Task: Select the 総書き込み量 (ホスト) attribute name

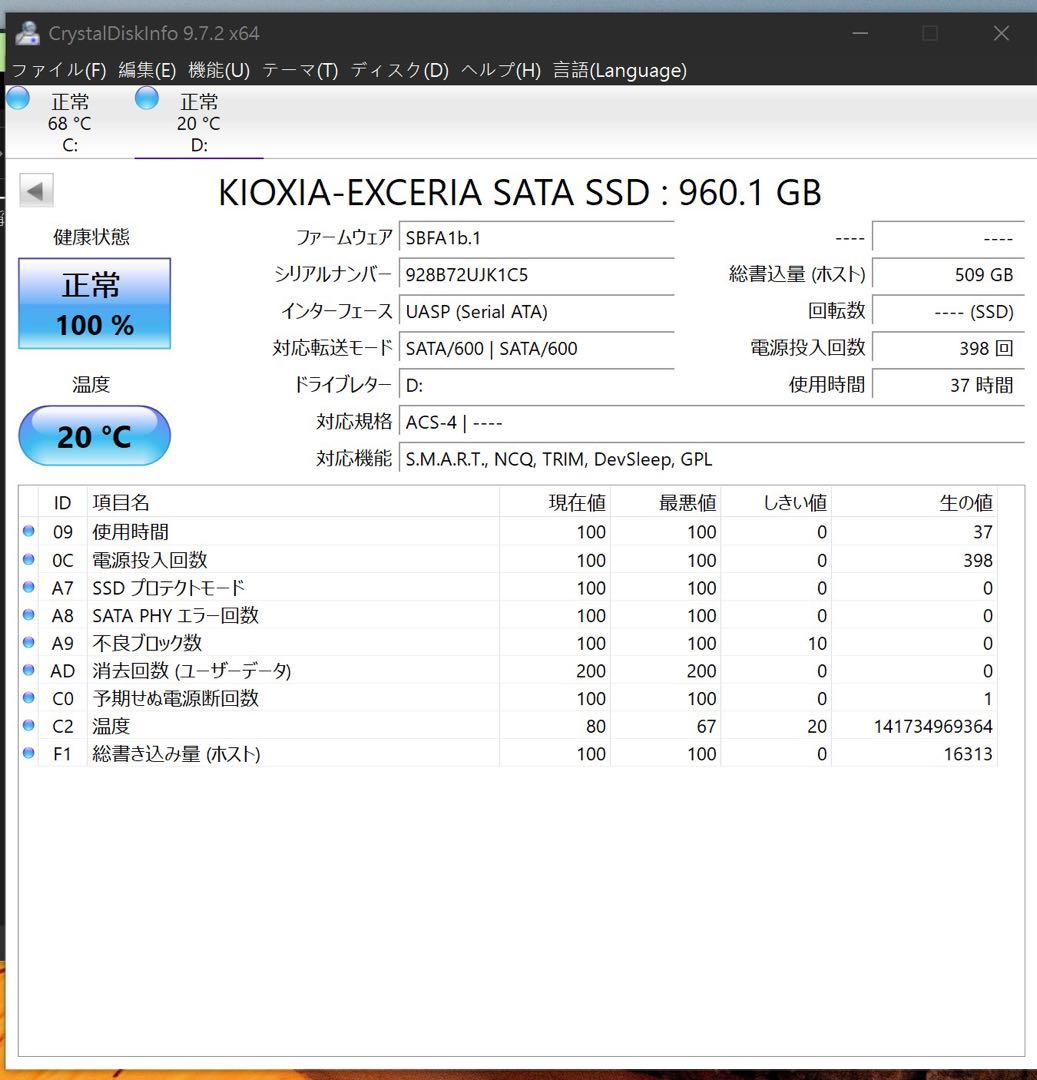Action: coord(176,754)
